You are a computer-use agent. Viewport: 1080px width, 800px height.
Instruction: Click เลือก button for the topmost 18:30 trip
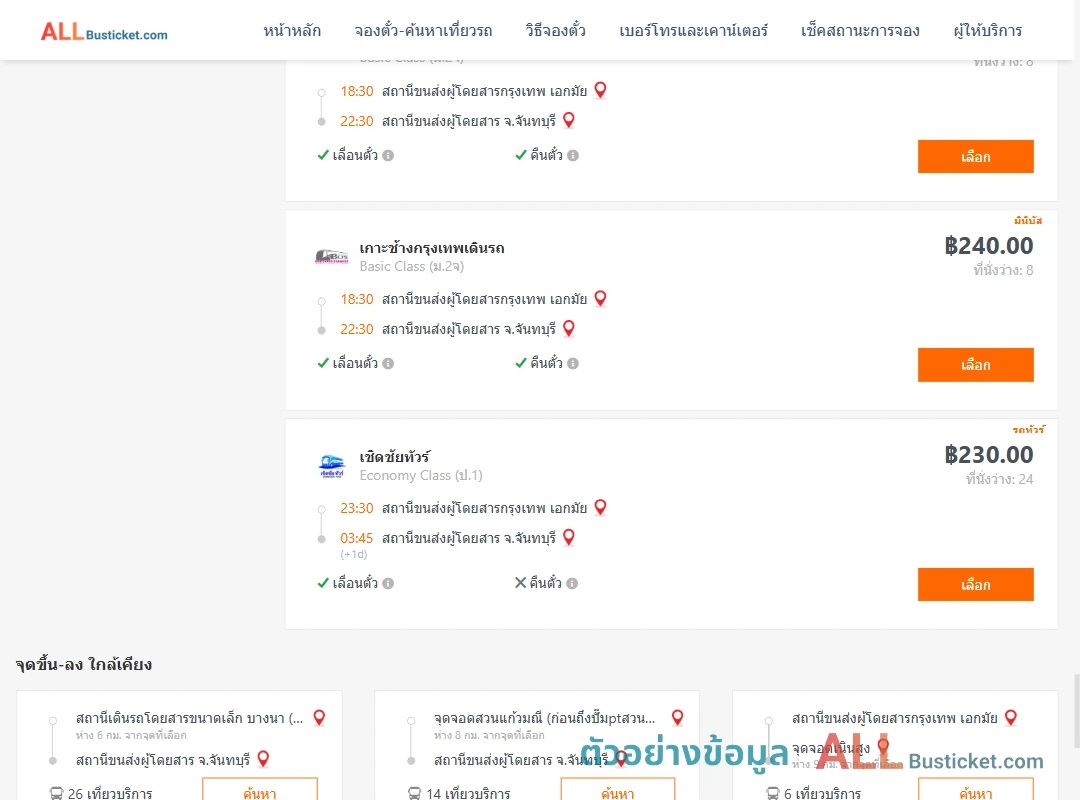[975, 156]
